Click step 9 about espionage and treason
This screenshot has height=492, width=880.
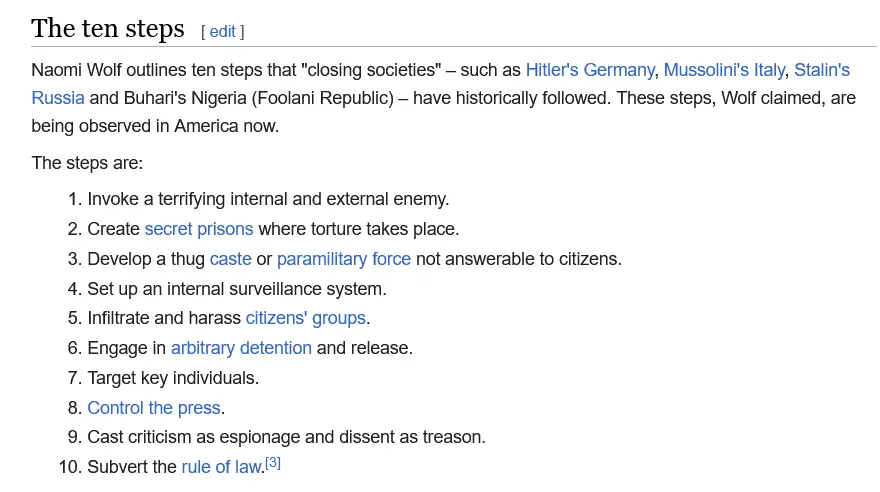[x=286, y=437]
